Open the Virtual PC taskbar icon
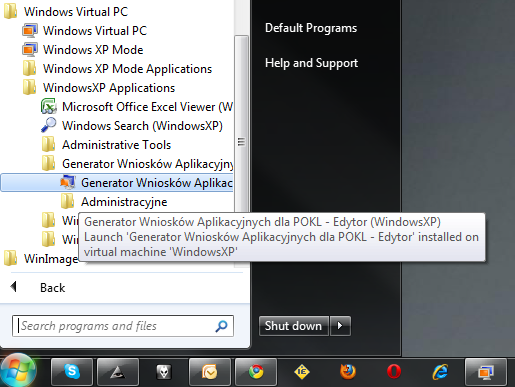Viewport: 515px width, 387px height. (486, 372)
